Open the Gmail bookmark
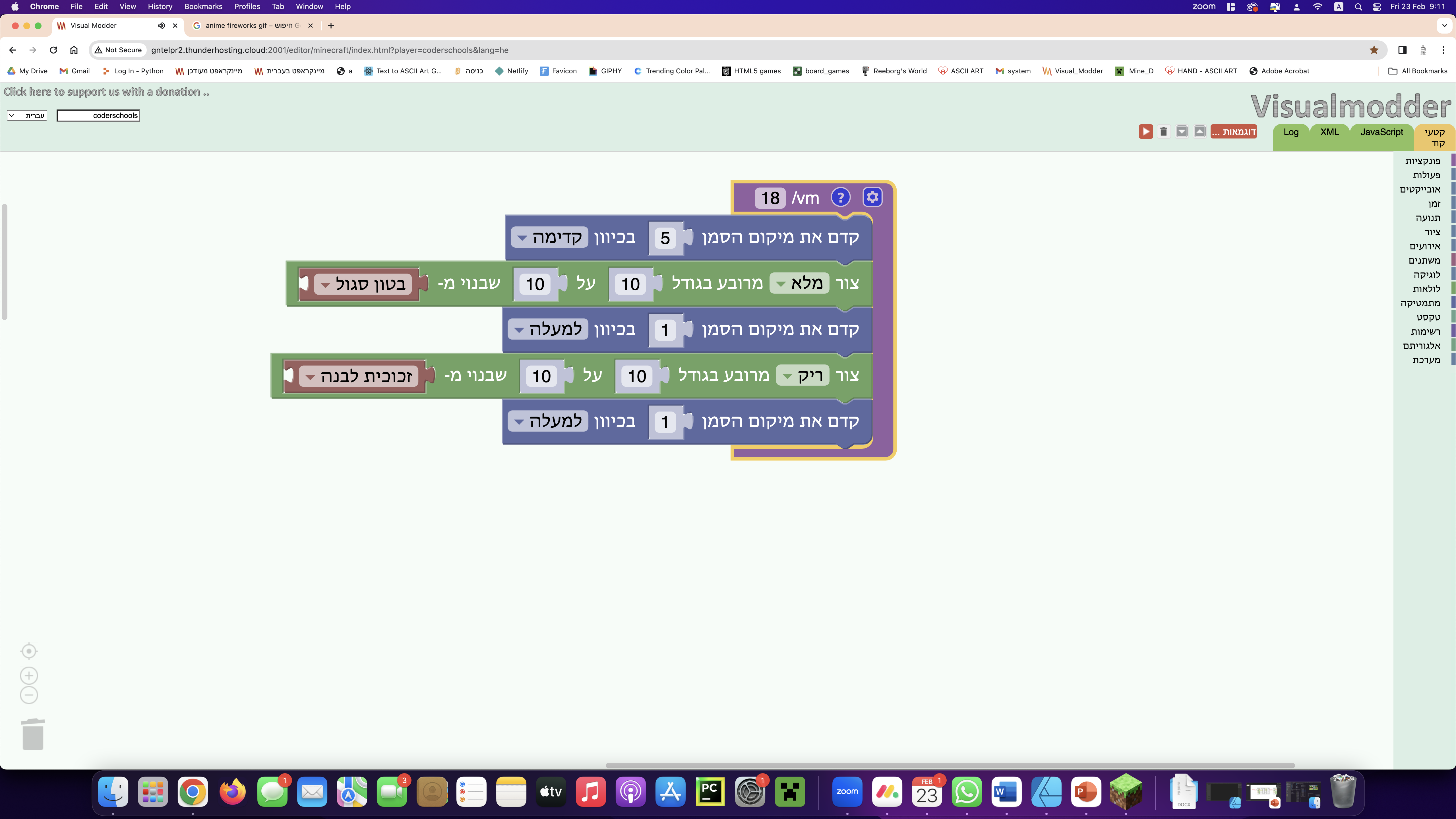1456x819 pixels. click(x=75, y=71)
